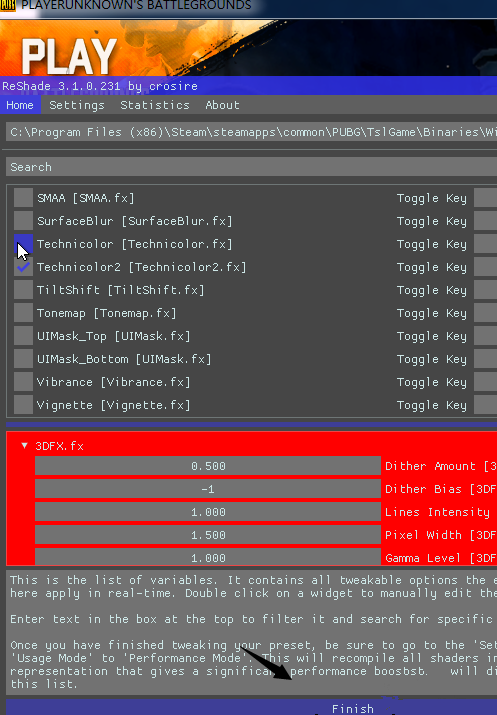Image resolution: width=497 pixels, height=715 pixels.
Task: Click the Lines Intensity slider
Action: (208, 512)
